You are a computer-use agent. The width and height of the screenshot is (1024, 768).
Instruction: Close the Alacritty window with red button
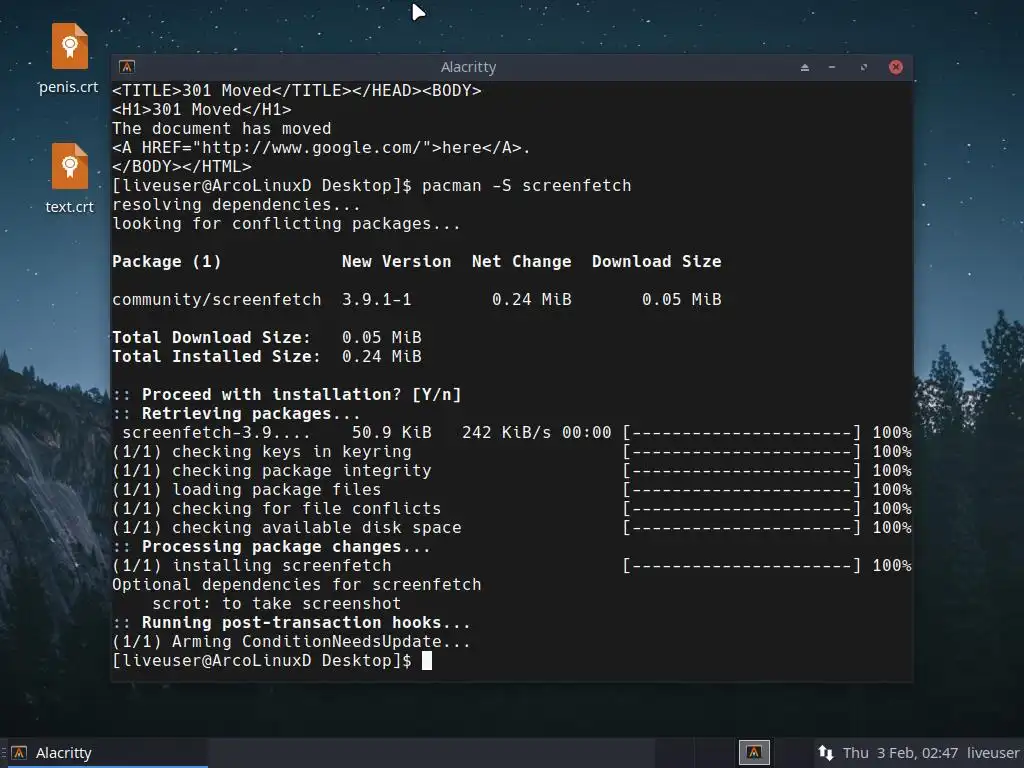coord(896,67)
